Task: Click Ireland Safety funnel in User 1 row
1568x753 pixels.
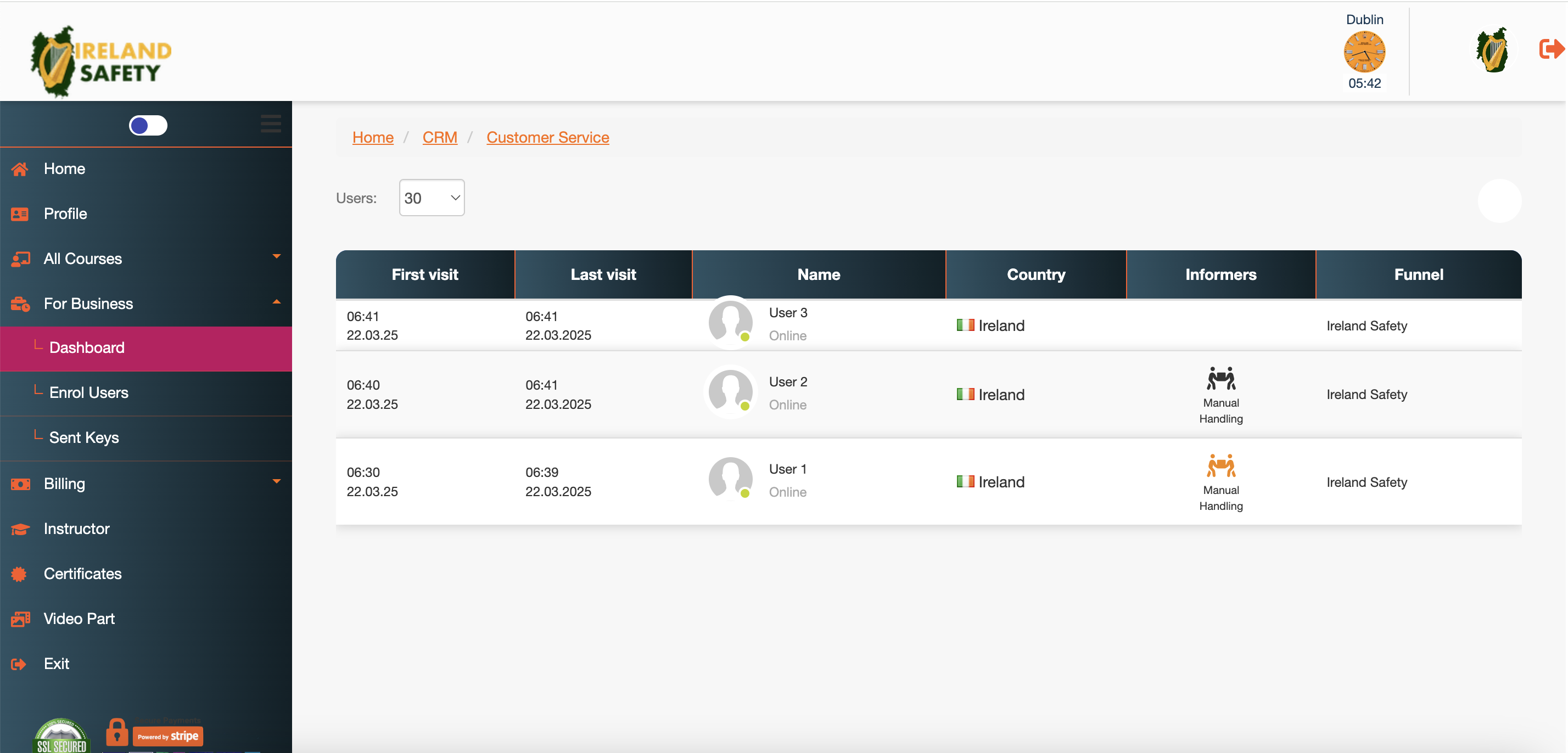Action: (1367, 482)
